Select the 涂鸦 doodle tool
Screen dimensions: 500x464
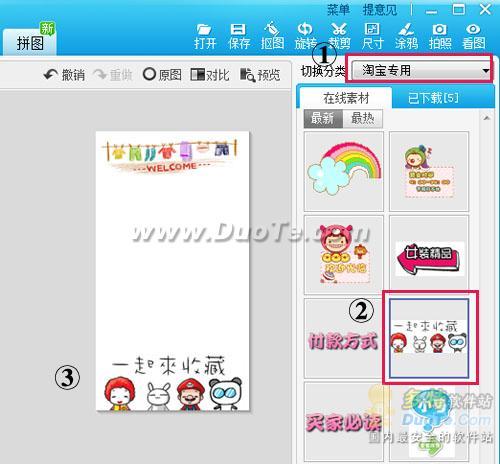406,36
